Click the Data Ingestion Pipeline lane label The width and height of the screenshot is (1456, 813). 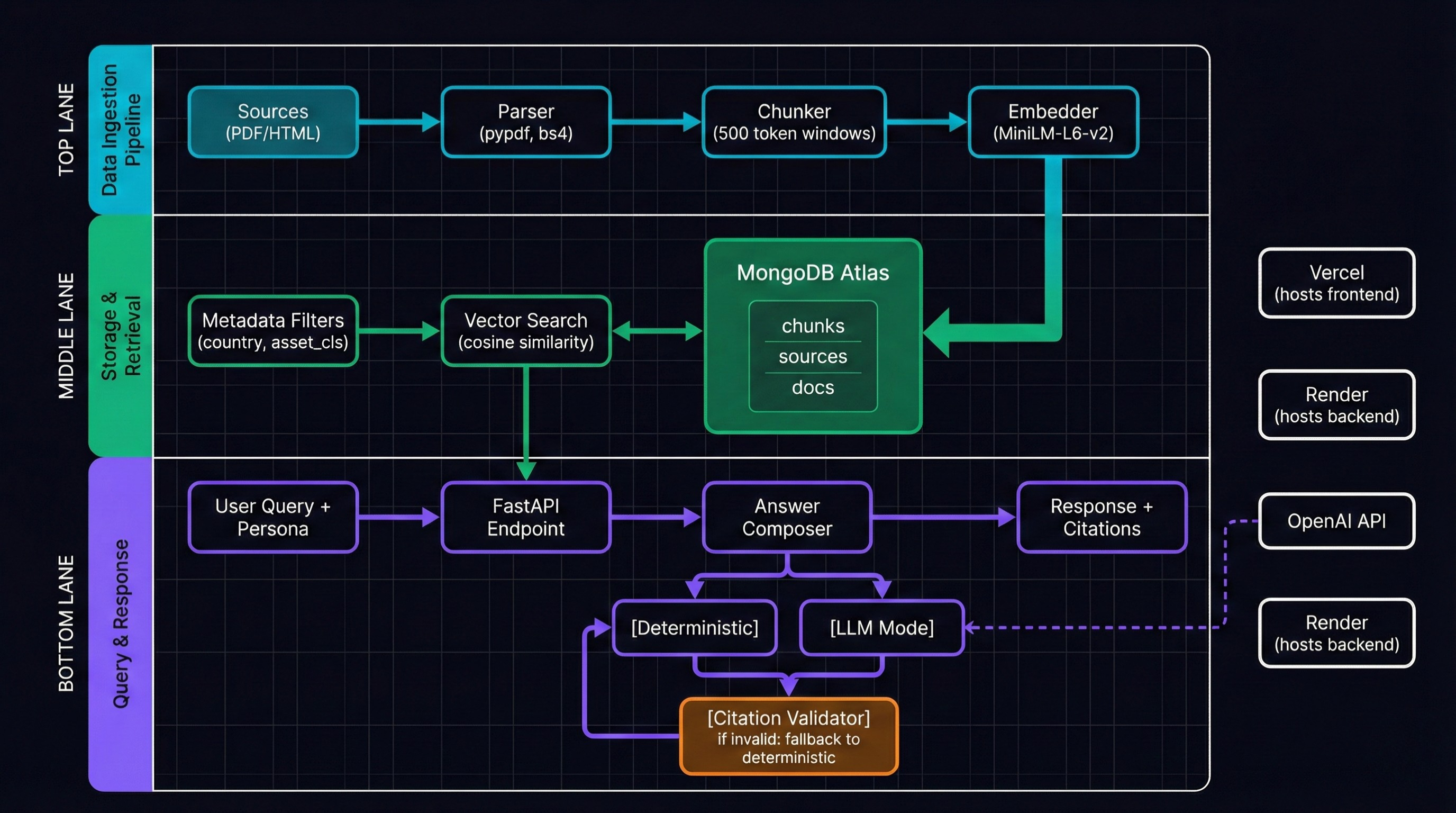point(121,130)
